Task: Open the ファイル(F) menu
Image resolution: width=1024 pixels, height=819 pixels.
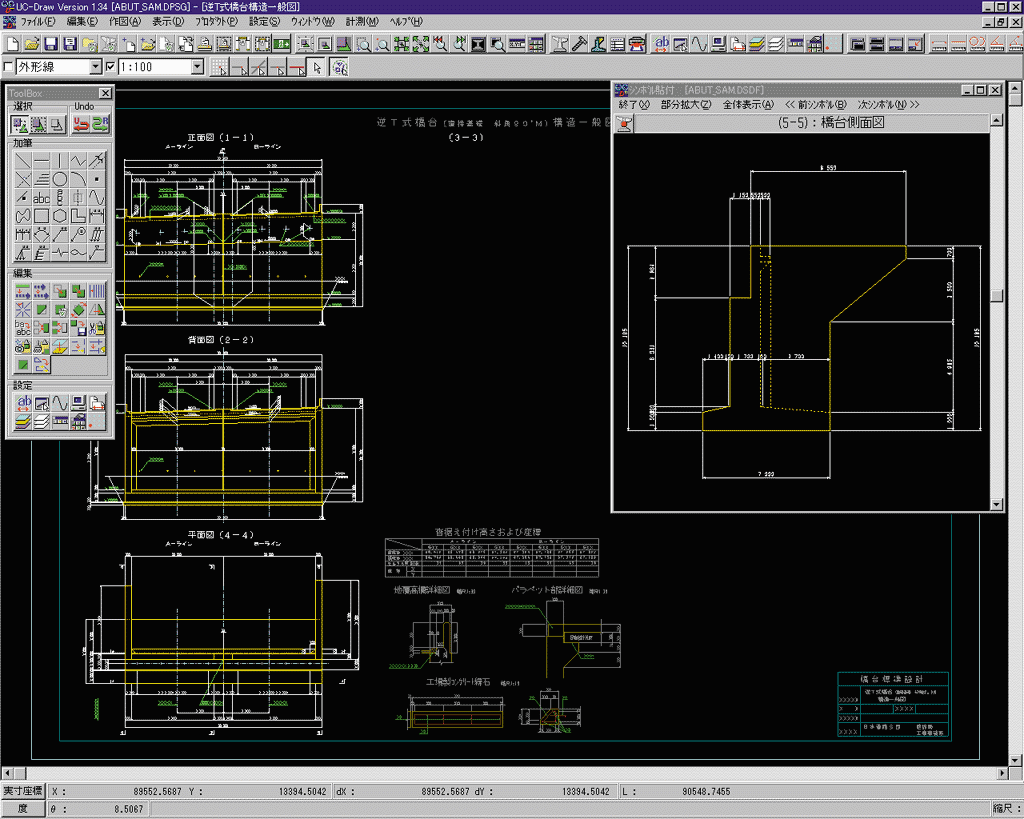Action: [39, 21]
